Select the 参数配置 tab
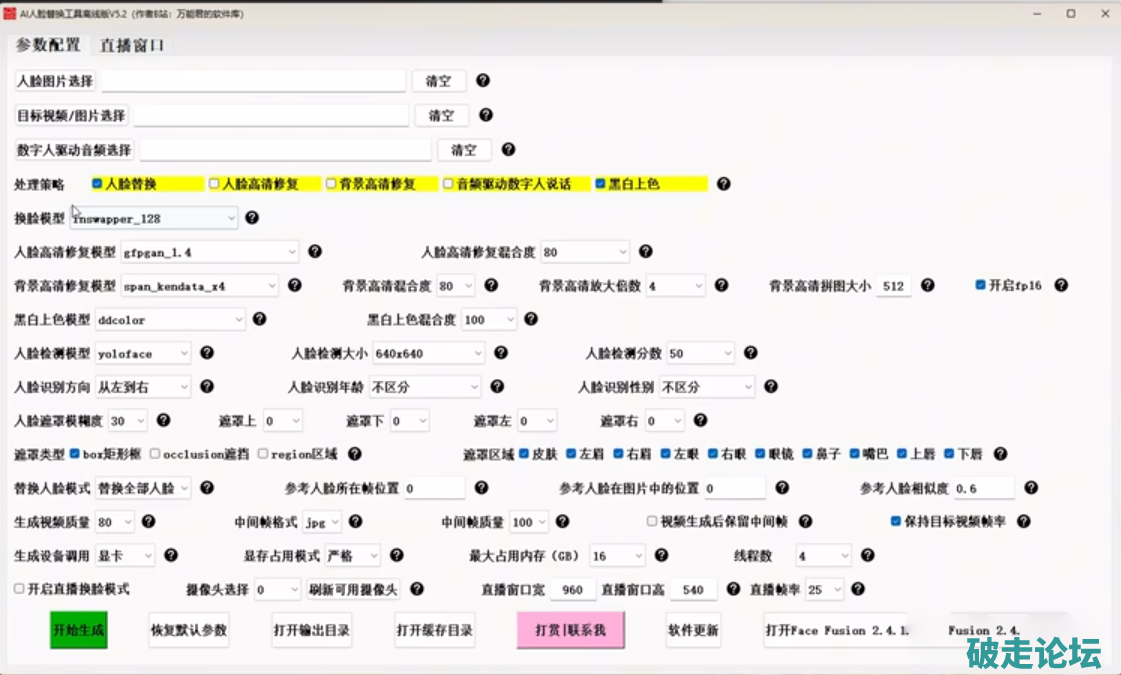1121x675 pixels. coord(48,45)
